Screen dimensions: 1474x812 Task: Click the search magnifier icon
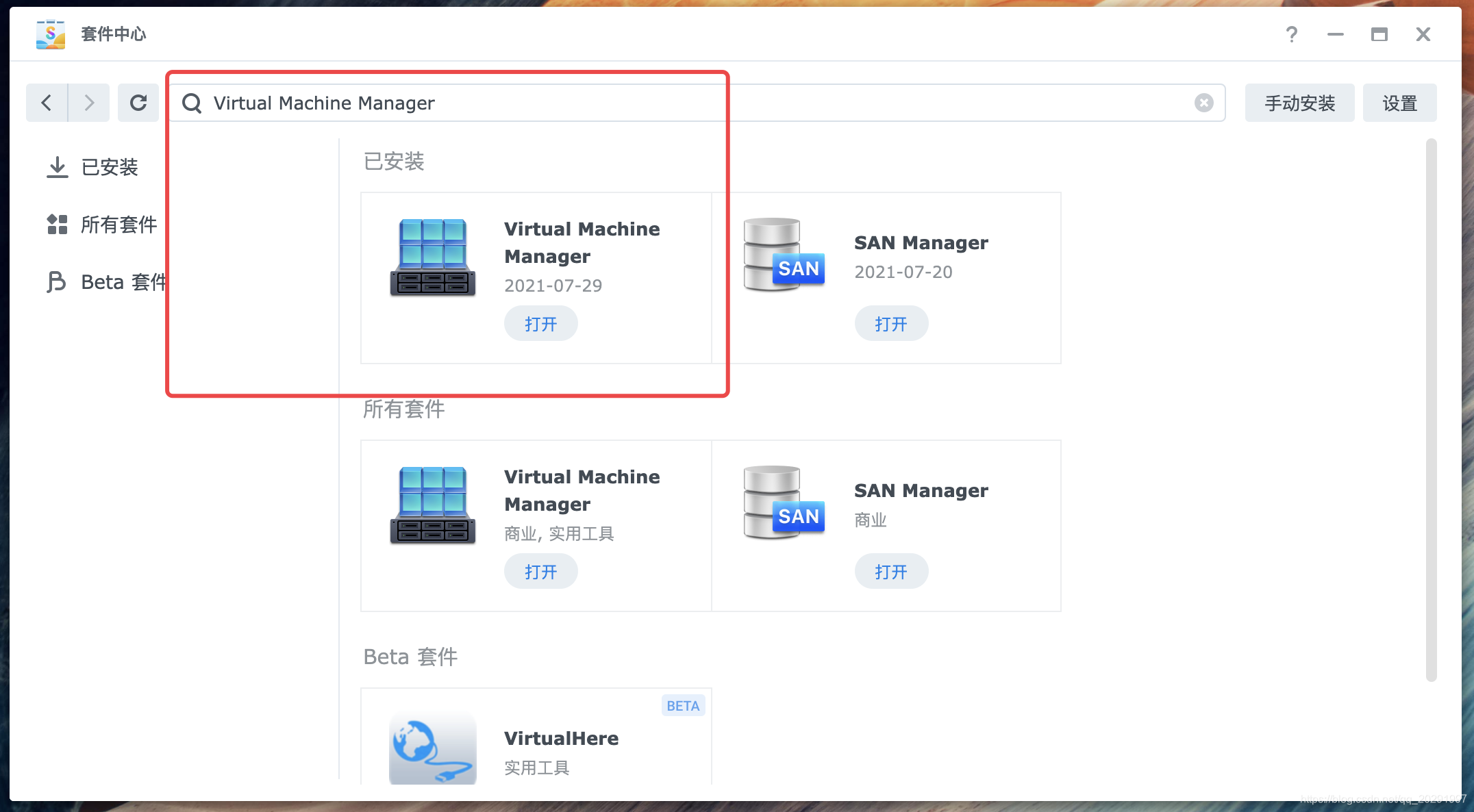click(x=192, y=103)
